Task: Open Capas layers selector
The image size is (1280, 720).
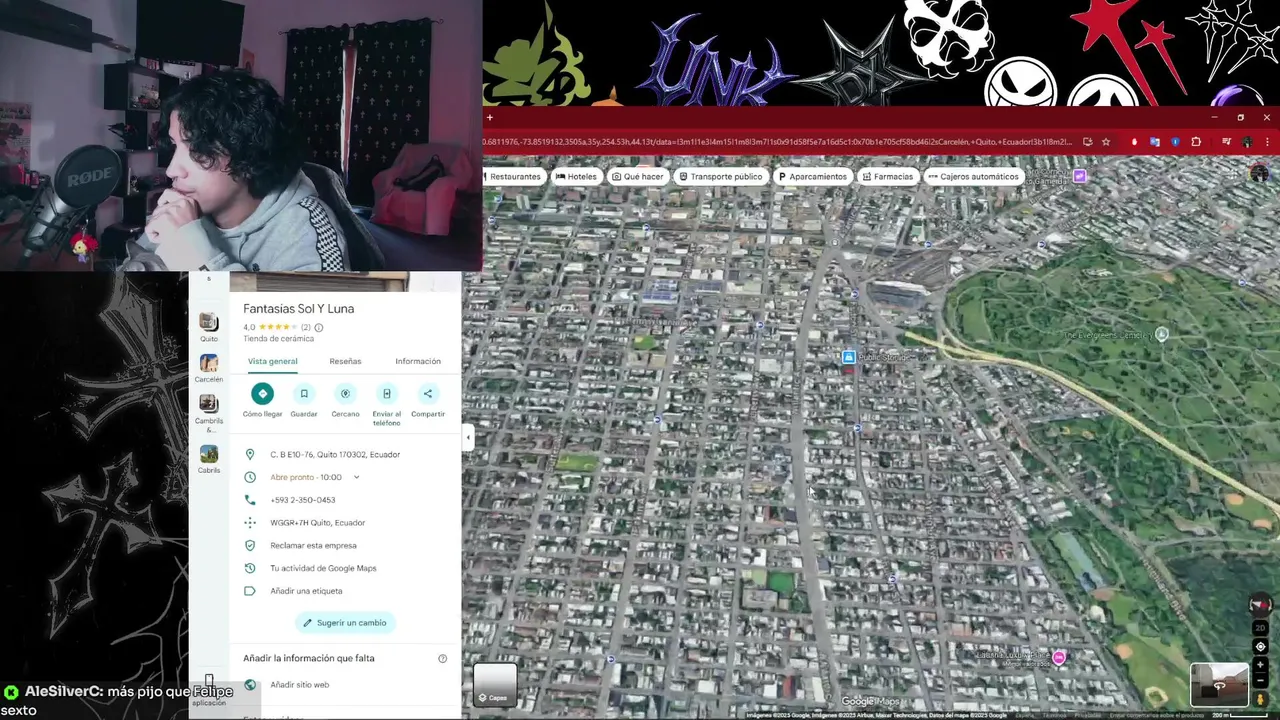Action: pyautogui.click(x=495, y=686)
